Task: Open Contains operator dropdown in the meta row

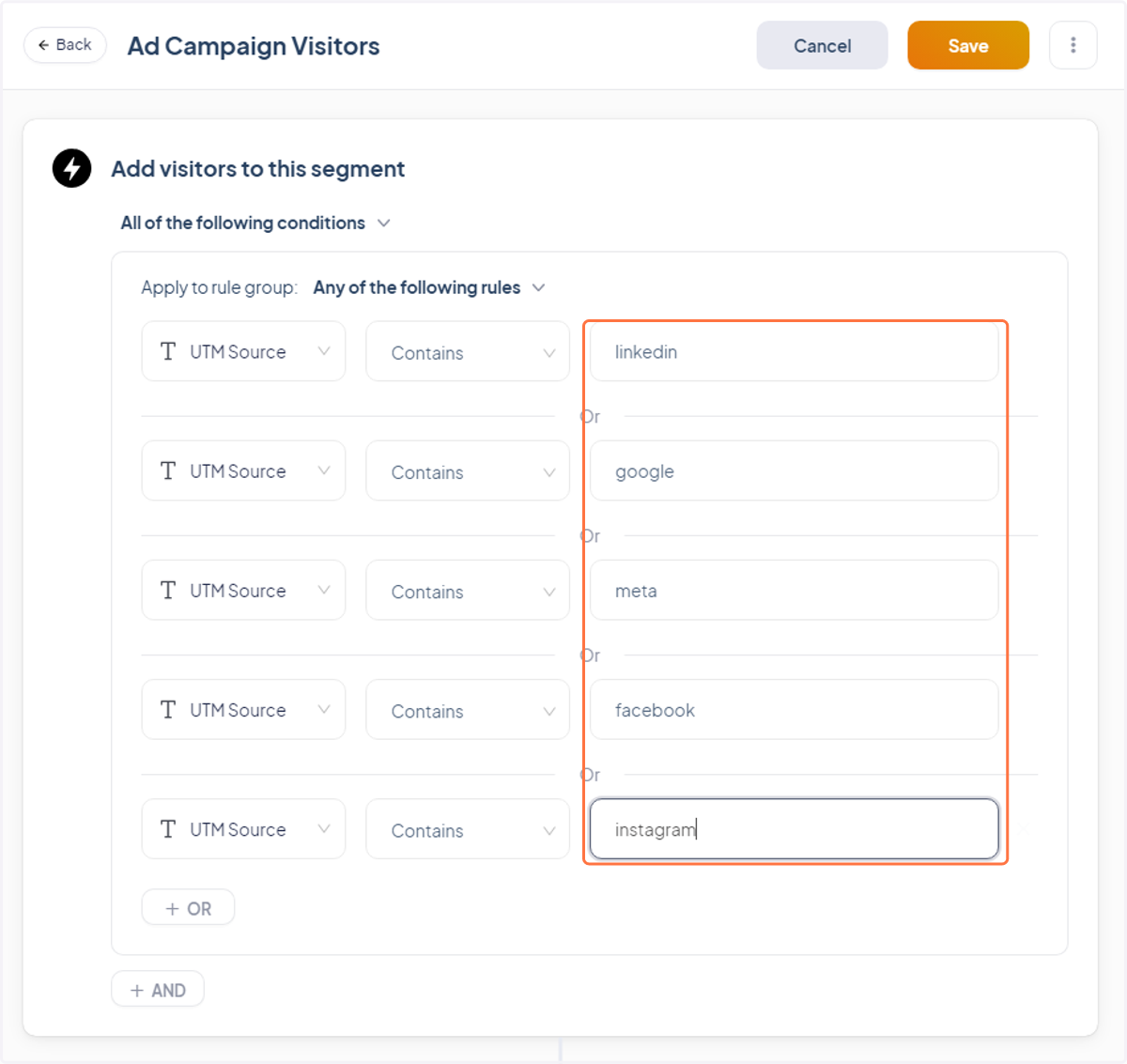Action: click(468, 590)
